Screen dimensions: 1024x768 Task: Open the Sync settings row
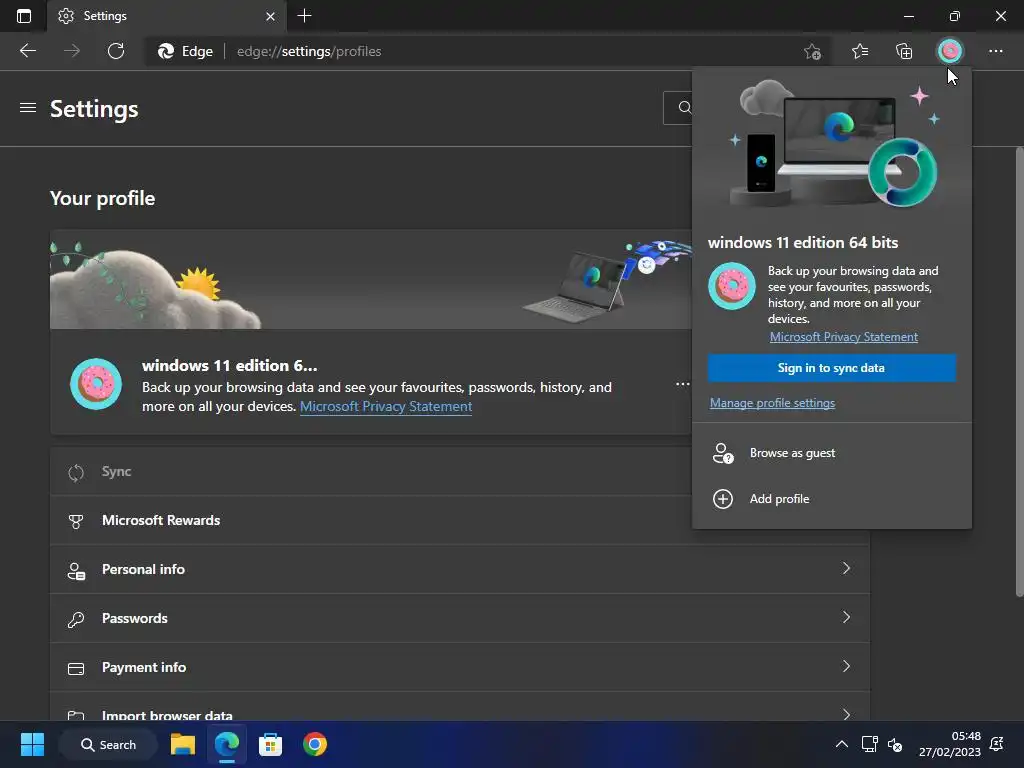[x=371, y=472]
